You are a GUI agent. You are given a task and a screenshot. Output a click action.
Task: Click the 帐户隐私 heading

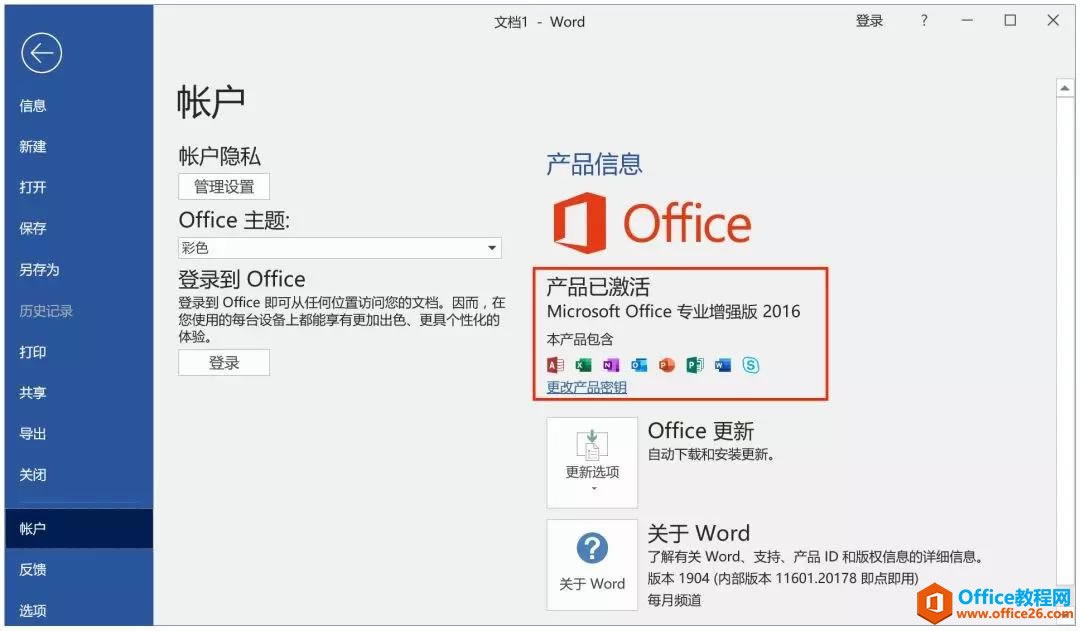[x=220, y=156]
